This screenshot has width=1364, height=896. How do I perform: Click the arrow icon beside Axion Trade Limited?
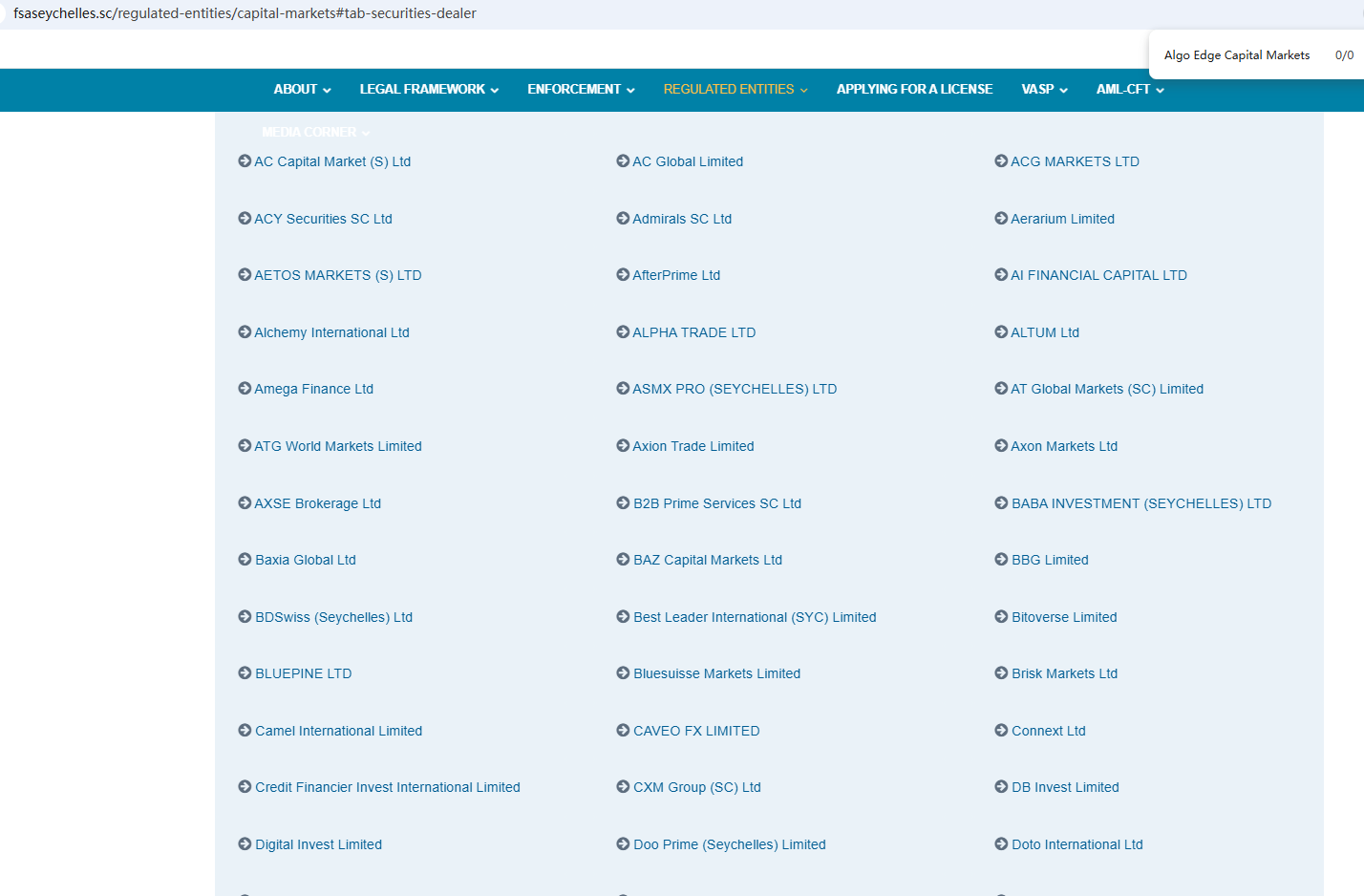(x=623, y=446)
